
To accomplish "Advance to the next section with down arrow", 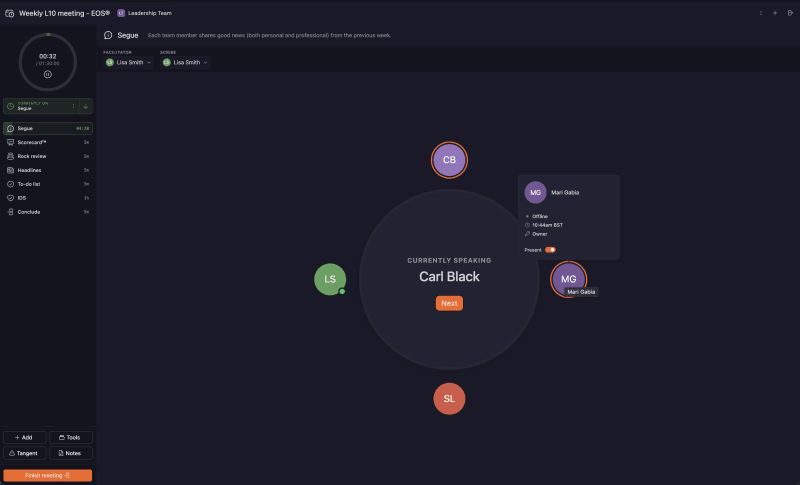I will (x=86, y=106).
